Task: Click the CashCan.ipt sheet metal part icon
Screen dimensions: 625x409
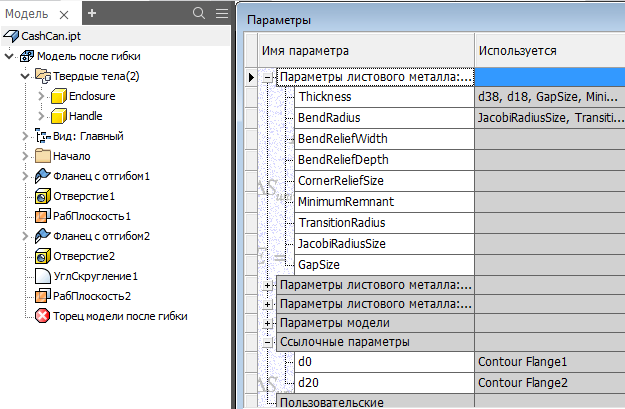Action: [x=10, y=36]
